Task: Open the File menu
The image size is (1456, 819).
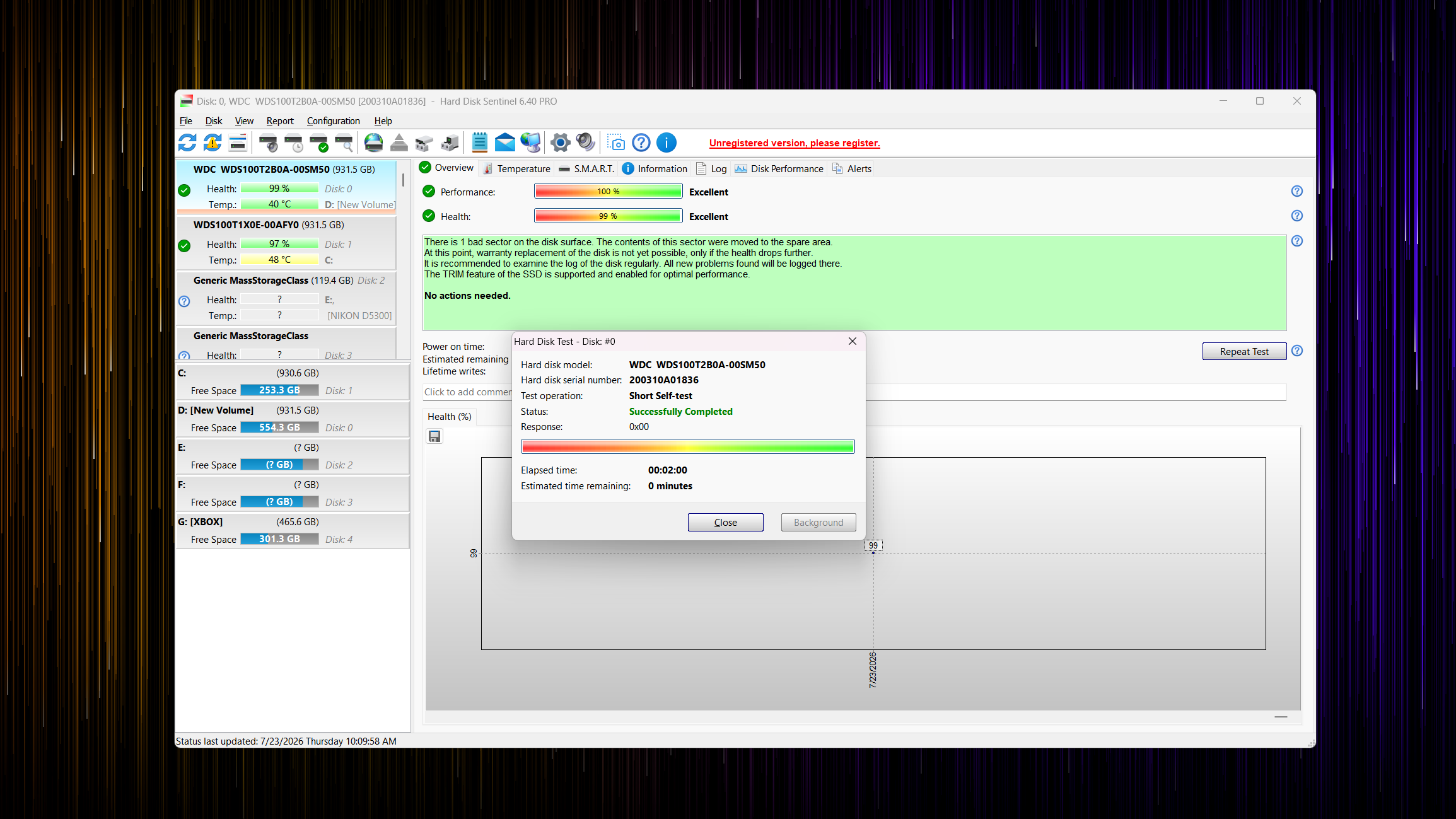Action: point(186,121)
